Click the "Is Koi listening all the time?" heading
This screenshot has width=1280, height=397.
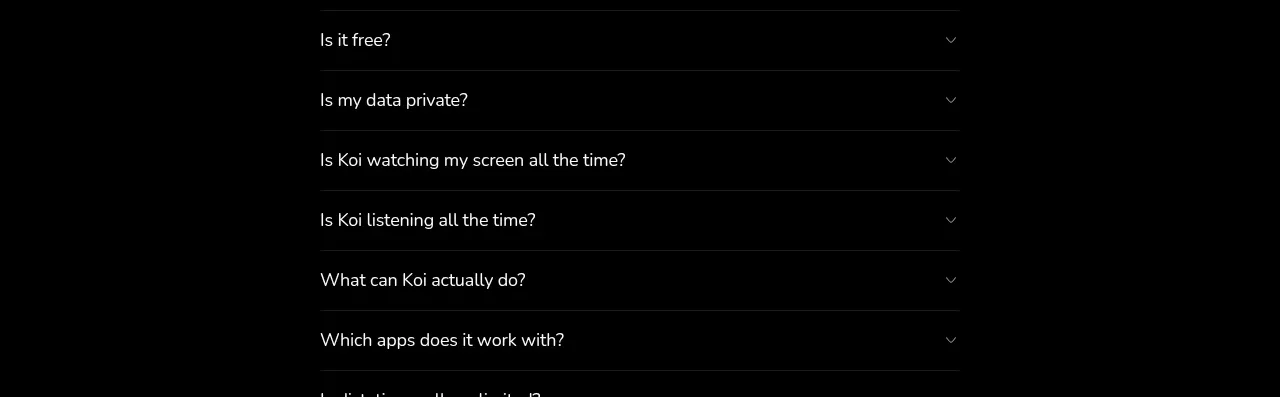pyautogui.click(x=428, y=220)
